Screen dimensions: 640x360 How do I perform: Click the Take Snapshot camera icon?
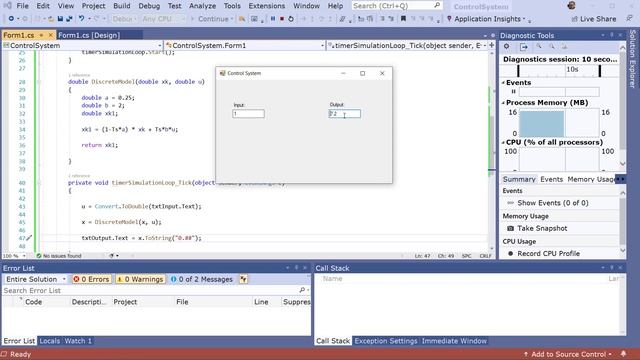(510, 229)
